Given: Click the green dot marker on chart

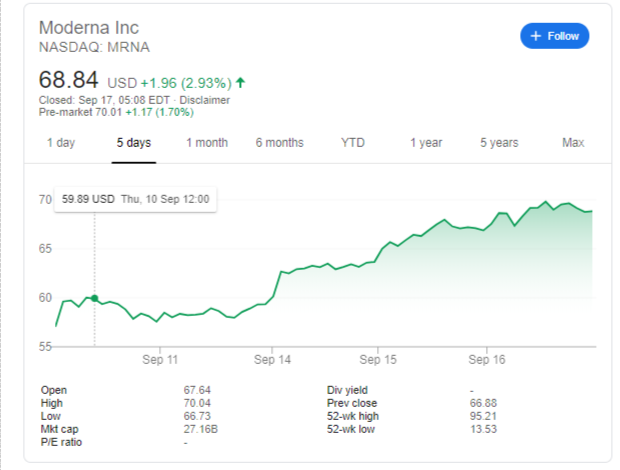Looking at the screenshot, I should [95, 298].
